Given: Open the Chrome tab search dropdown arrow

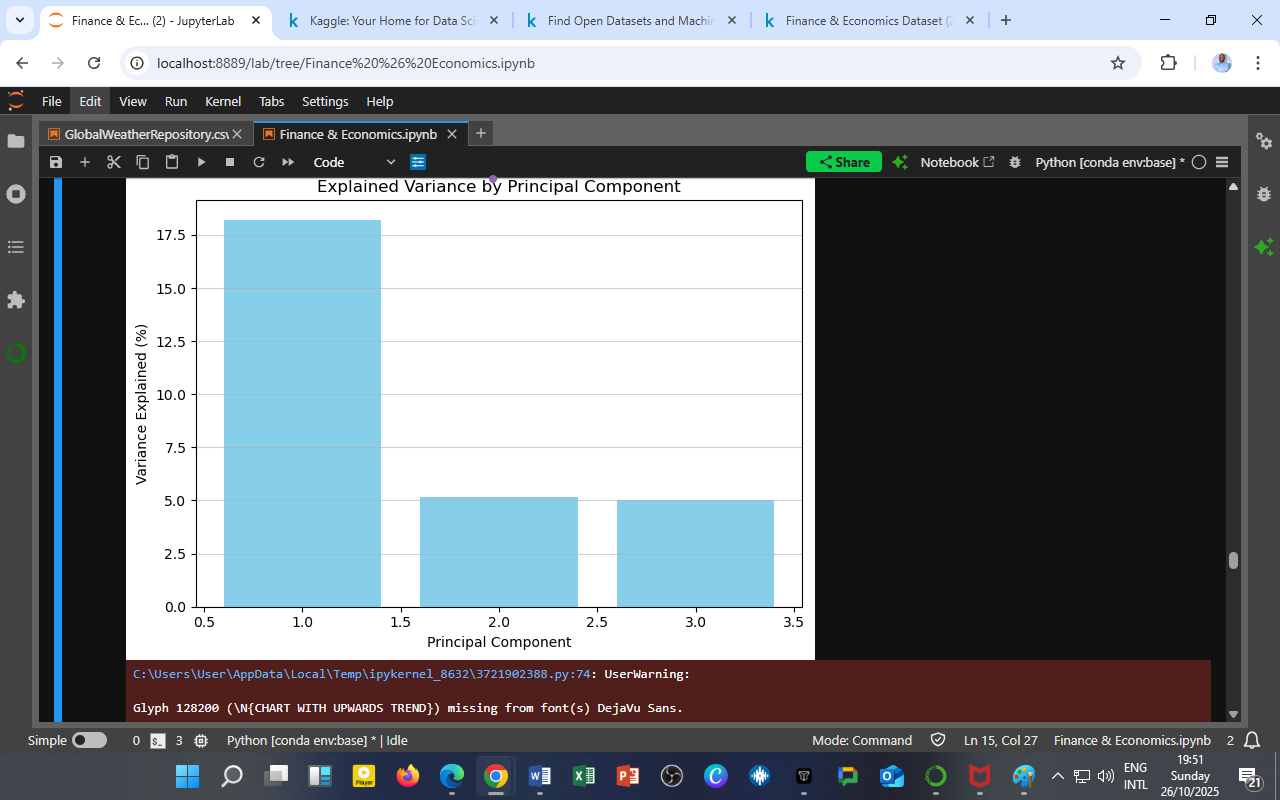Looking at the screenshot, I should [x=19, y=20].
